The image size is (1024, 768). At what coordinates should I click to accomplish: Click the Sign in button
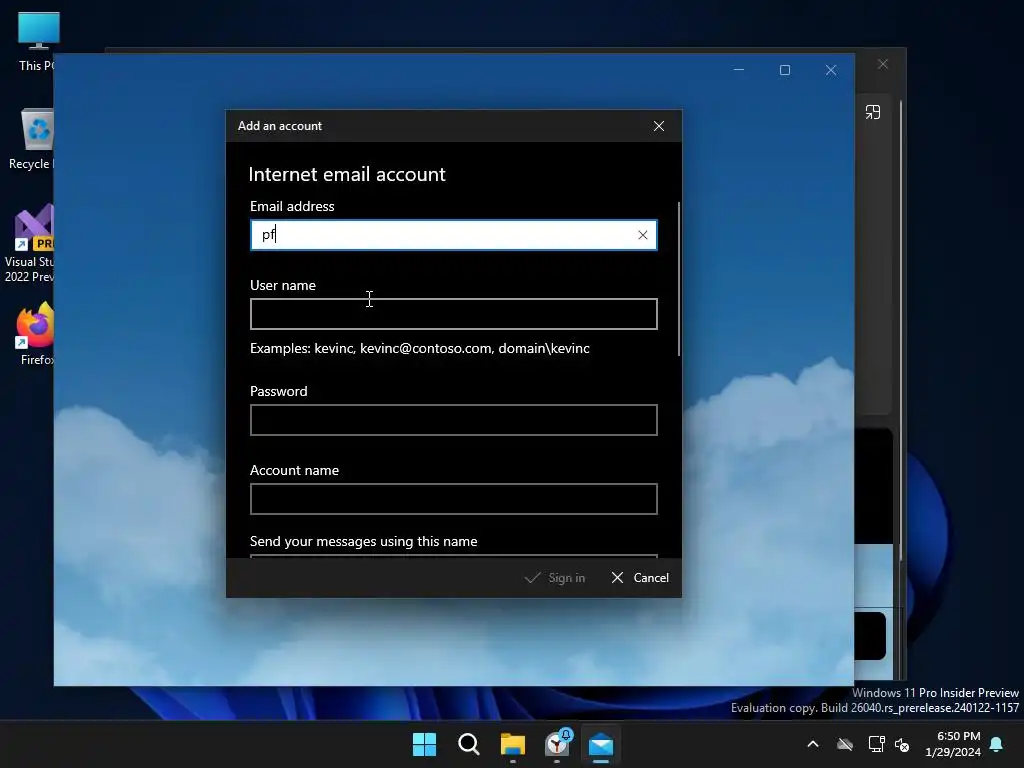554,578
